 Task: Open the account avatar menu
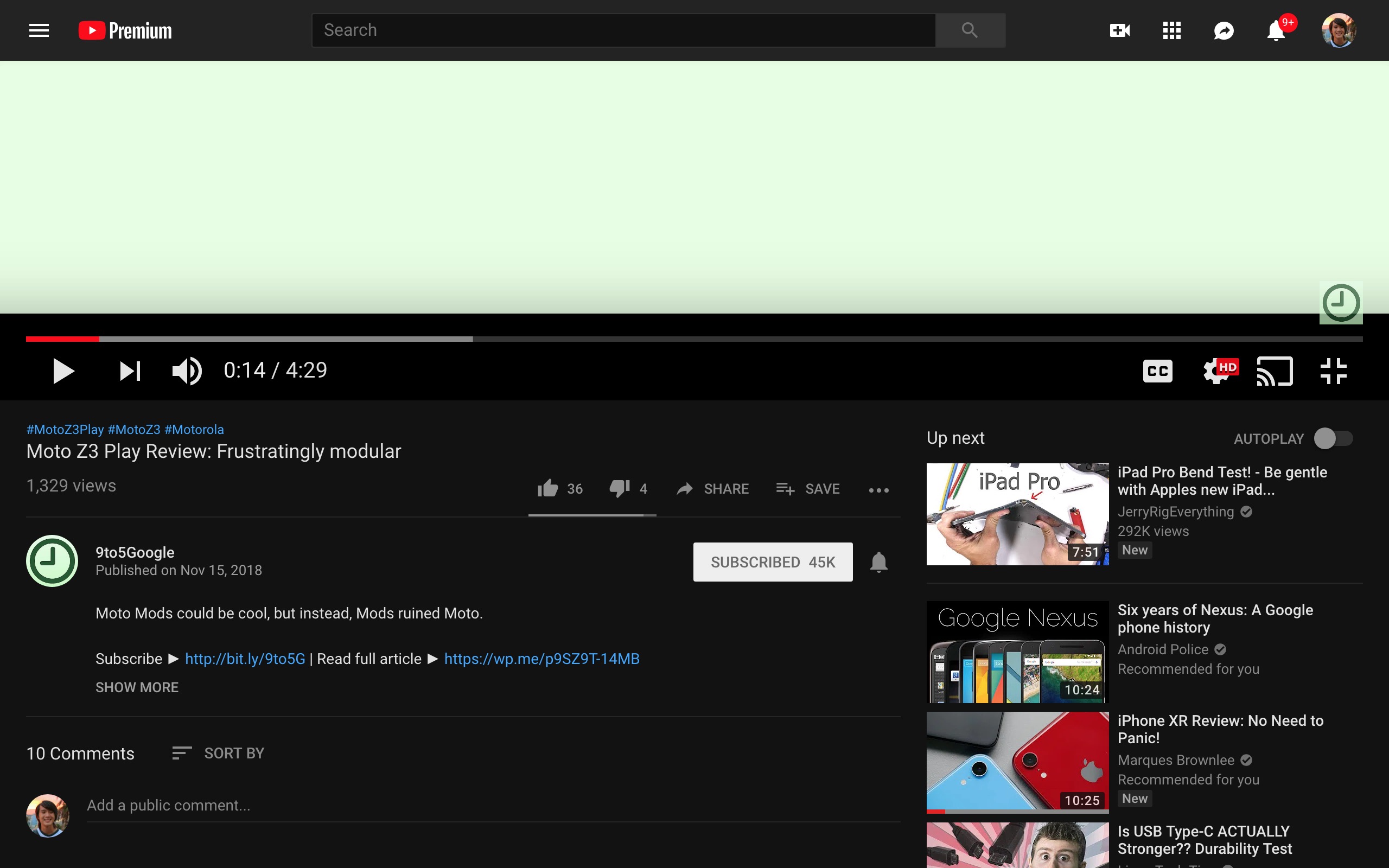coord(1339,30)
